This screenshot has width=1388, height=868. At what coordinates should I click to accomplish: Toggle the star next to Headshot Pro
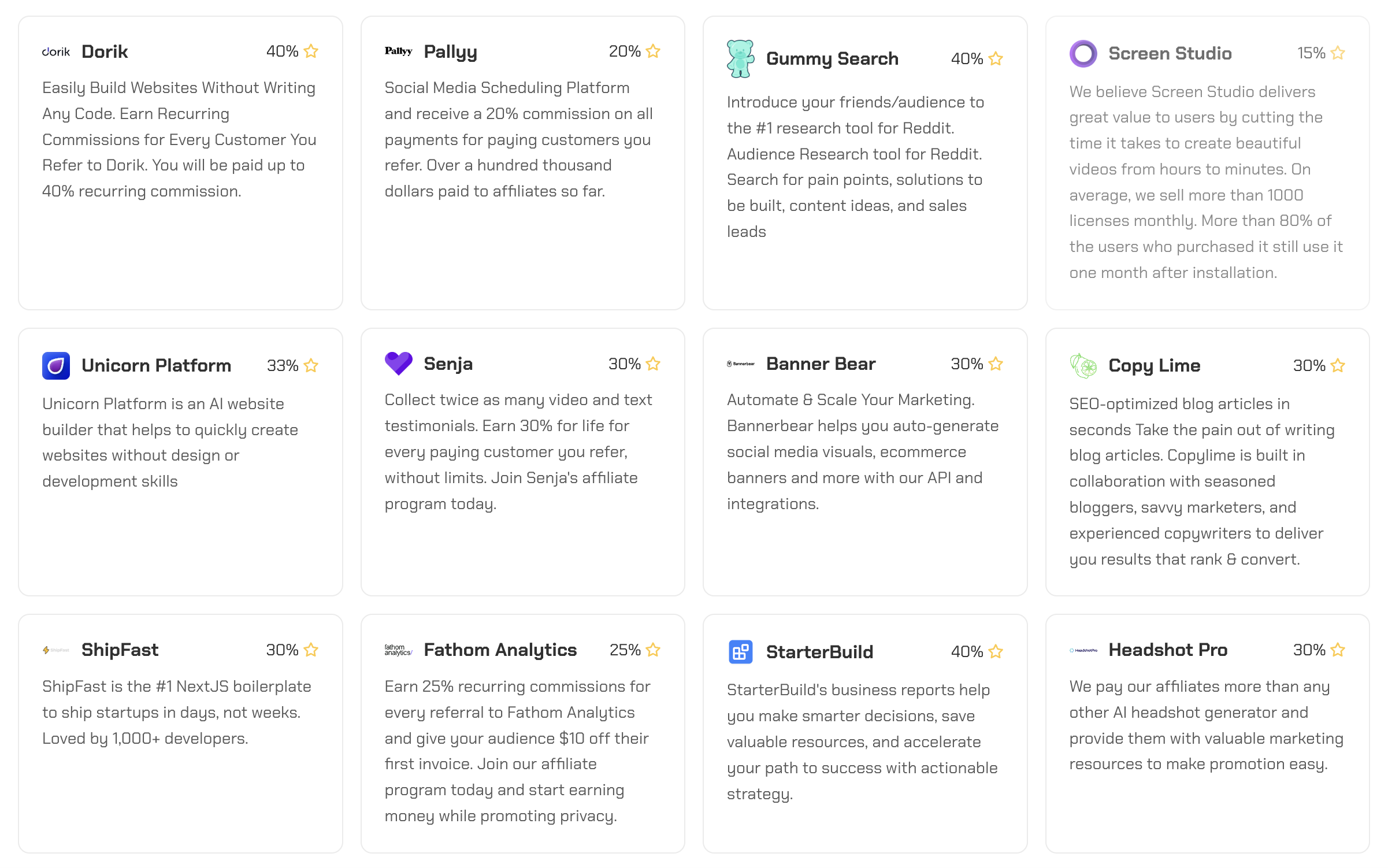click(1338, 650)
